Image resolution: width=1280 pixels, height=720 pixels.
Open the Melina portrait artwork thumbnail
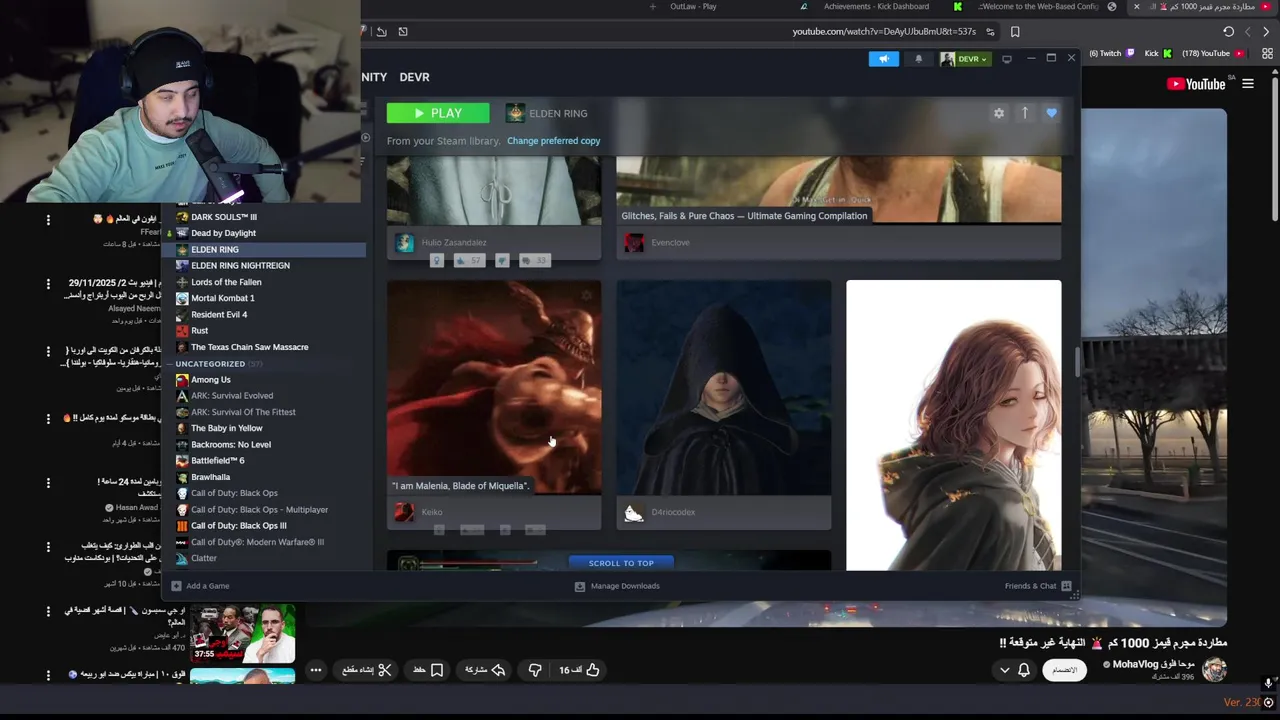pyautogui.click(x=954, y=425)
